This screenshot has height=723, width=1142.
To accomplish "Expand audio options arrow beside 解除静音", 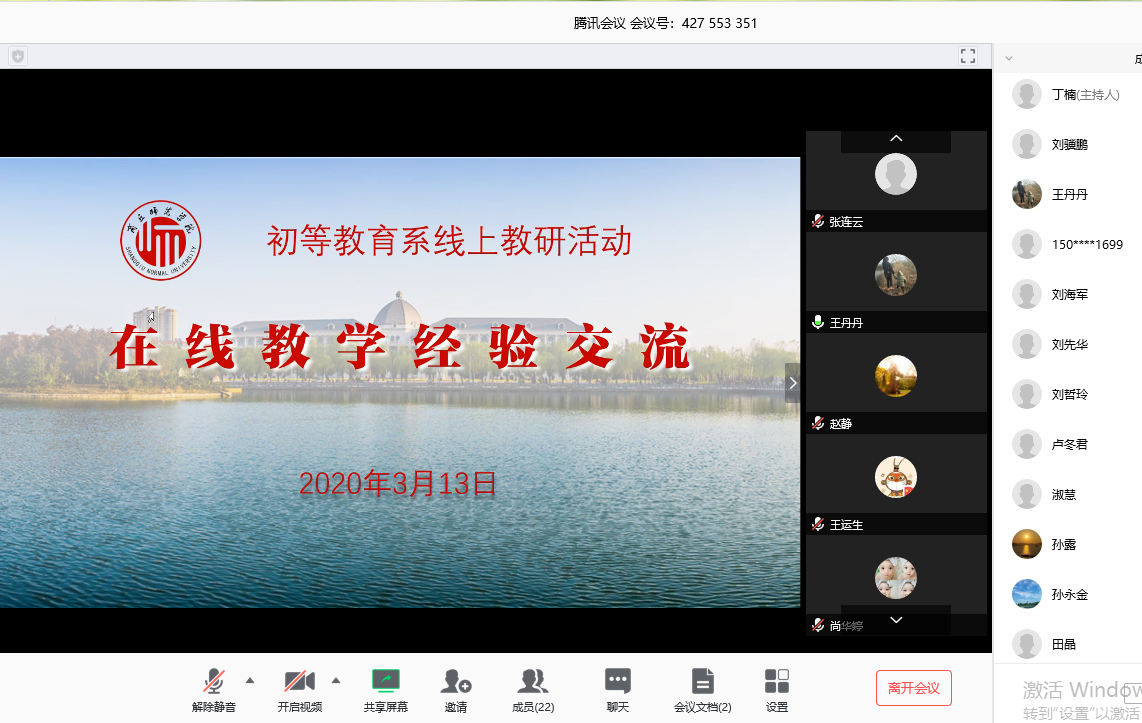I will click(x=250, y=680).
